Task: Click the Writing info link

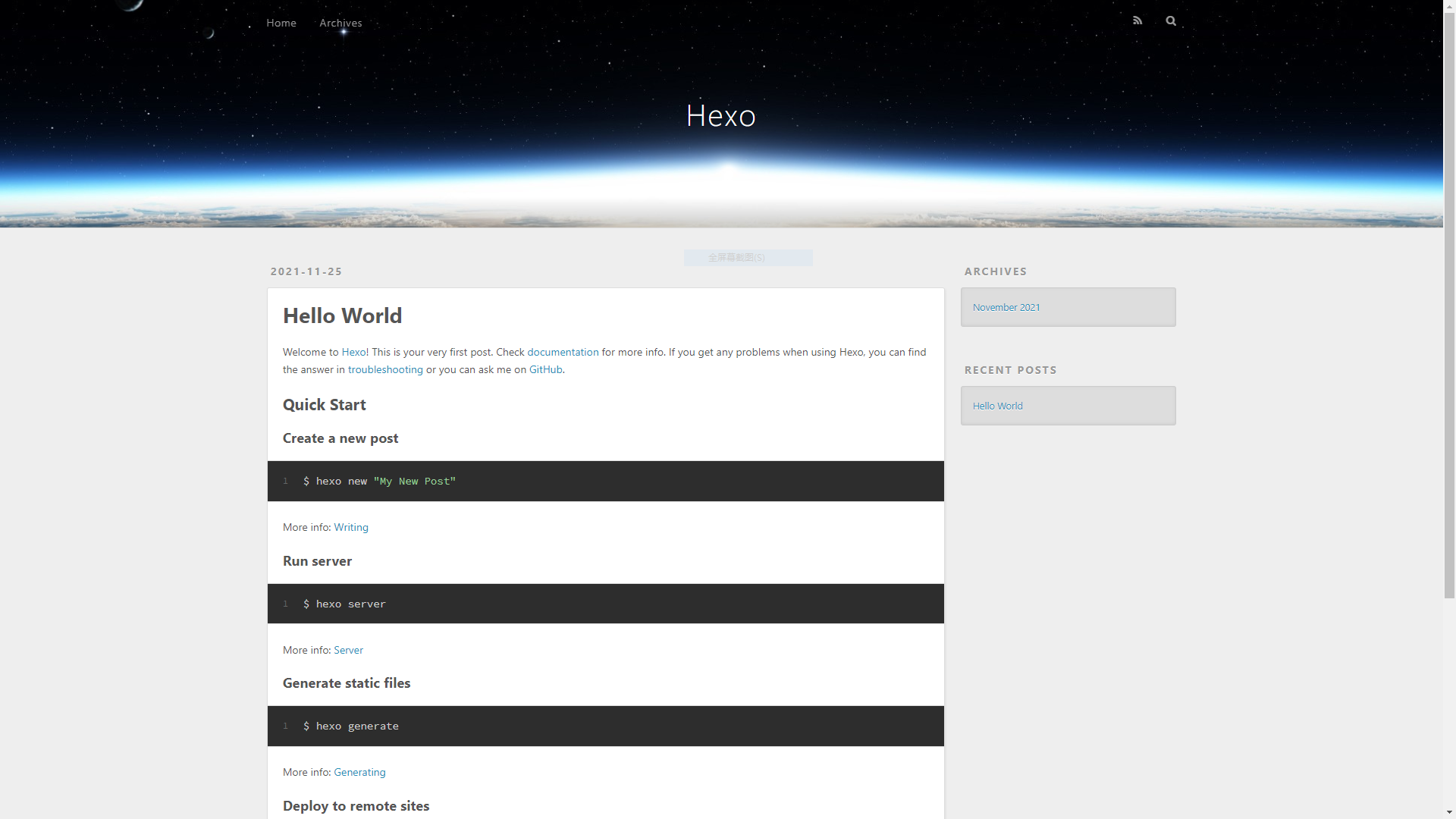Action: coord(351,527)
